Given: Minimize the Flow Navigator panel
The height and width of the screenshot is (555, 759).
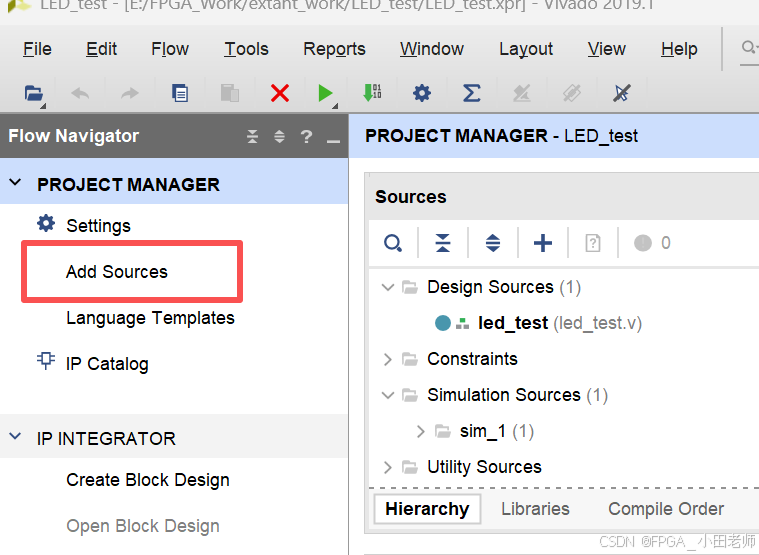Looking at the screenshot, I should click(x=333, y=137).
